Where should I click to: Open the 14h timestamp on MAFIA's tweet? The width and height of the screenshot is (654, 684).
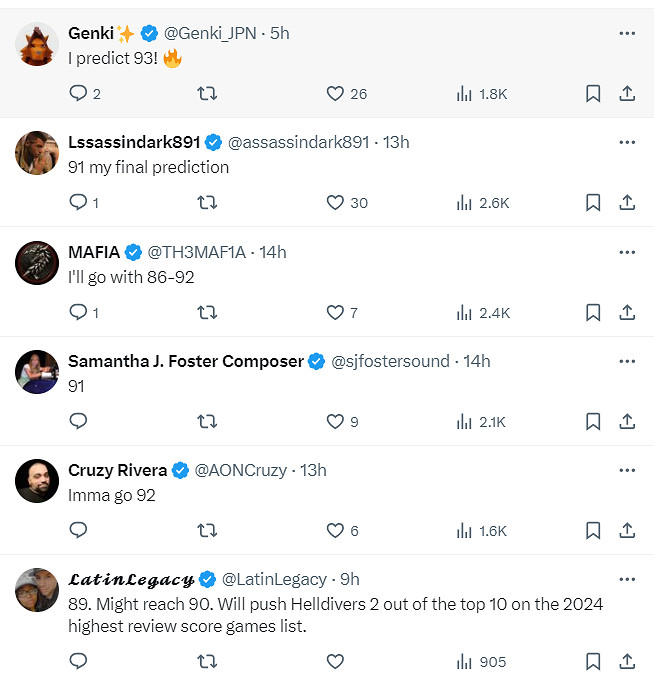(273, 252)
